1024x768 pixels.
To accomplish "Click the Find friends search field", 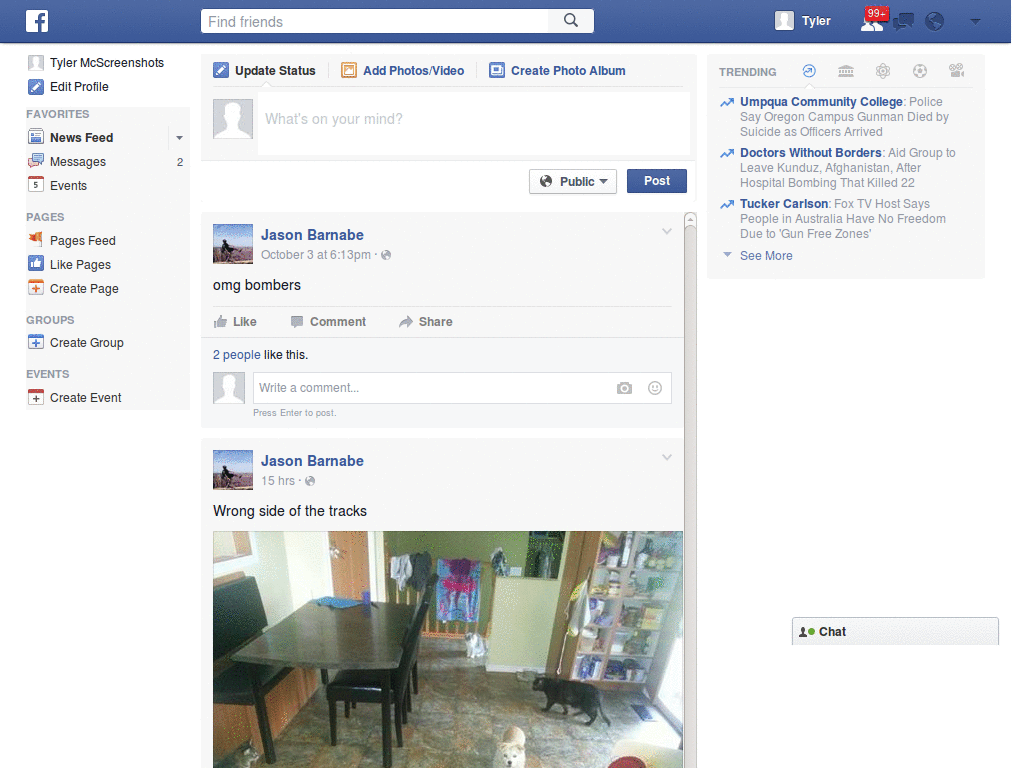I will 375,21.
